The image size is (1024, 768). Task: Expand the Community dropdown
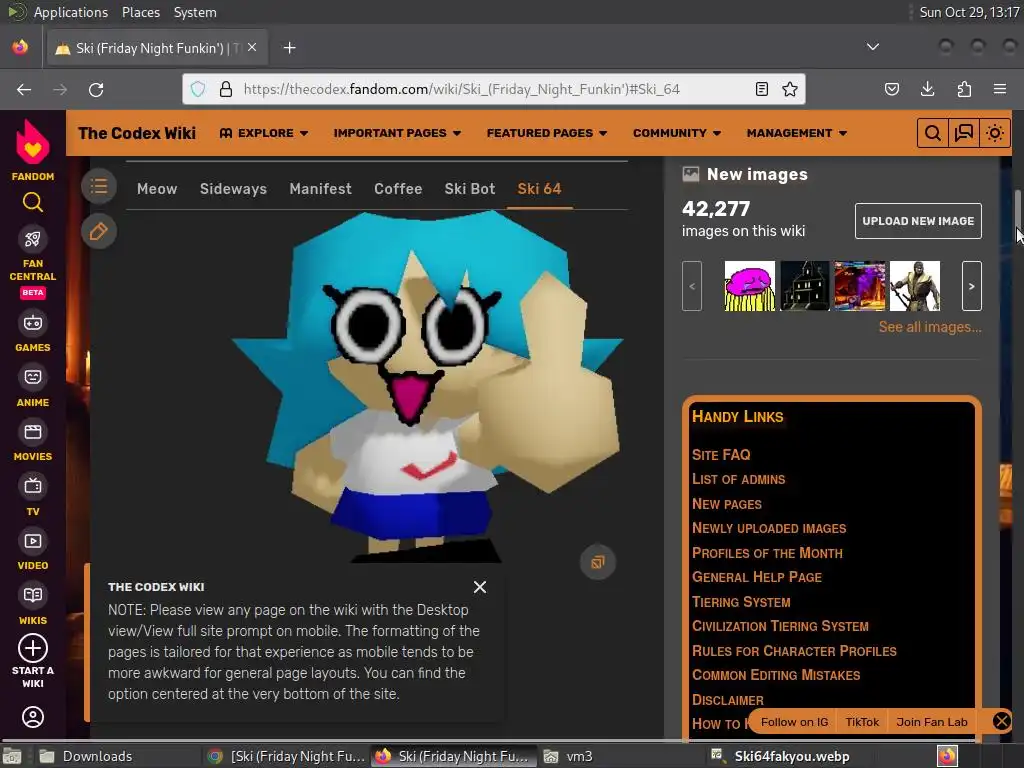(x=677, y=133)
